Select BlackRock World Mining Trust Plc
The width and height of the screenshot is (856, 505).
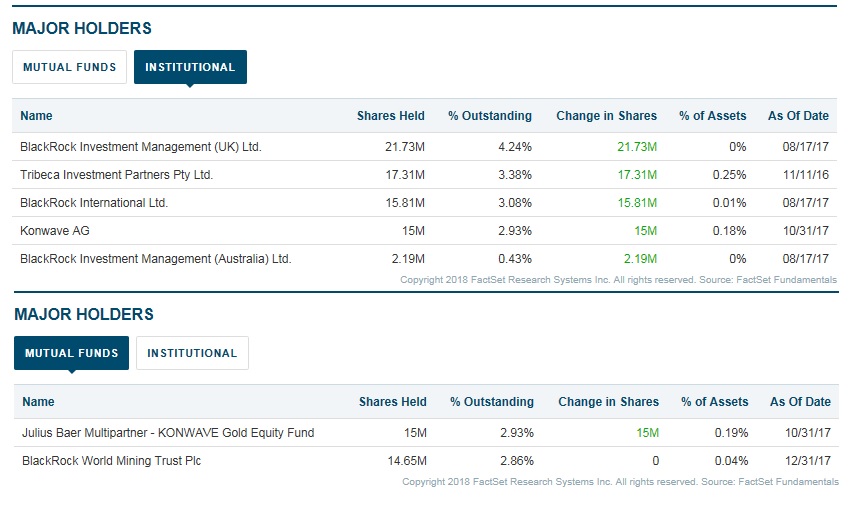[111, 461]
